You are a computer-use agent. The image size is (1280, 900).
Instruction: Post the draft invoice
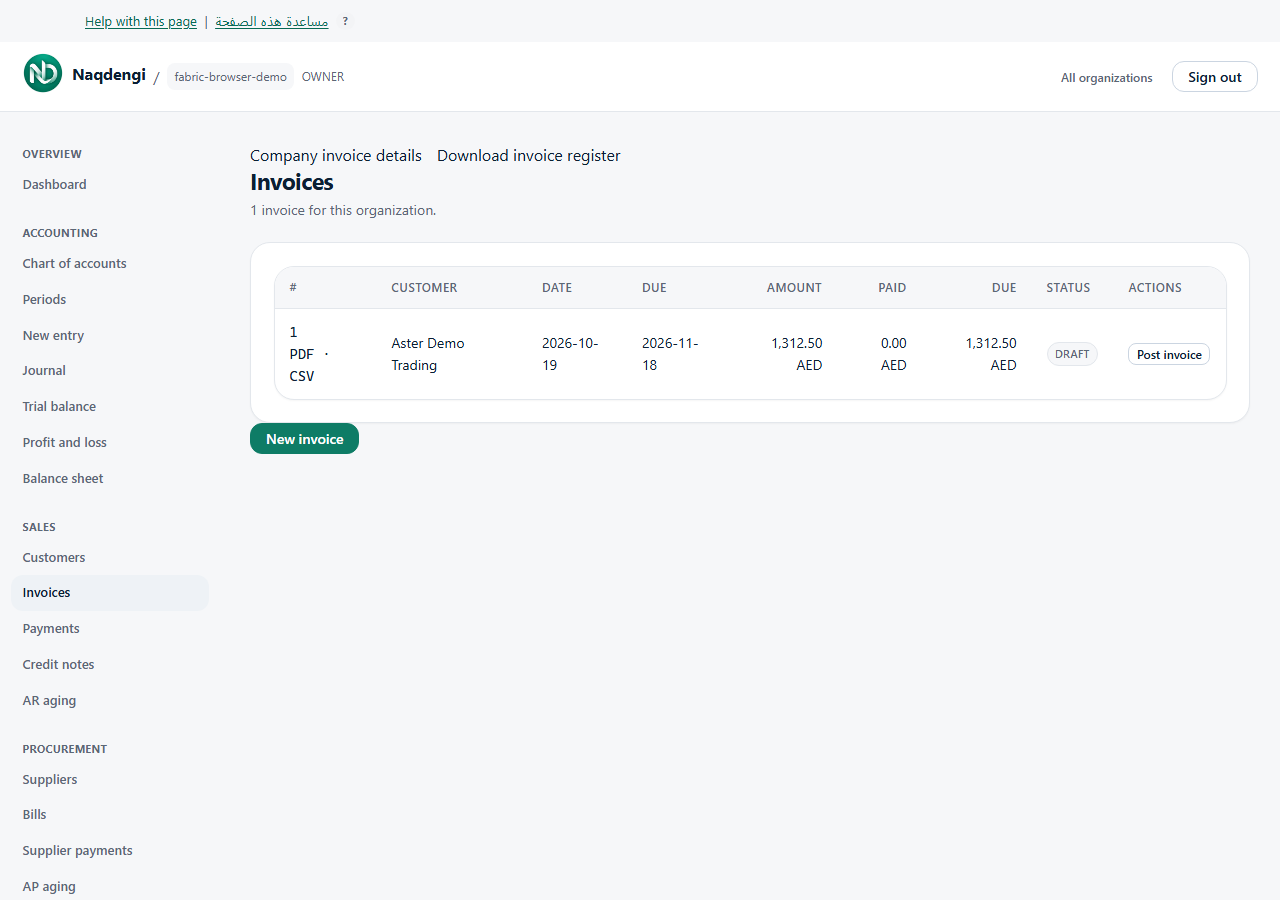pos(1169,354)
